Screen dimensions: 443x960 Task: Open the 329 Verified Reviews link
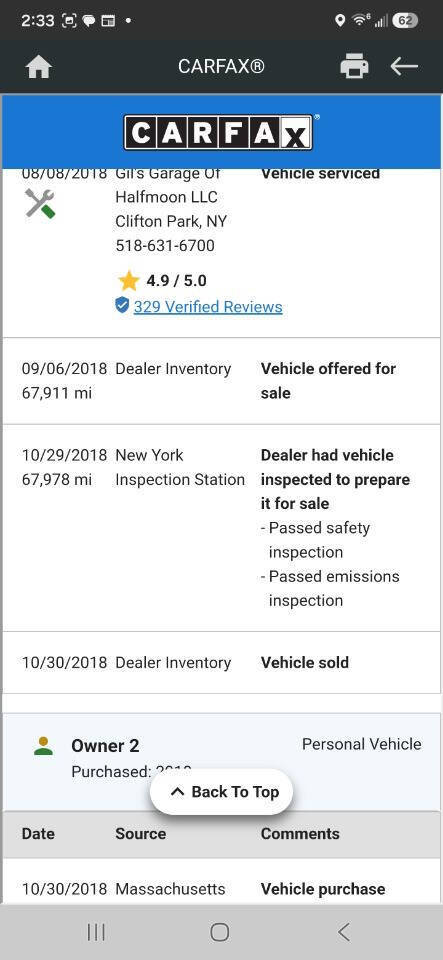coord(208,307)
